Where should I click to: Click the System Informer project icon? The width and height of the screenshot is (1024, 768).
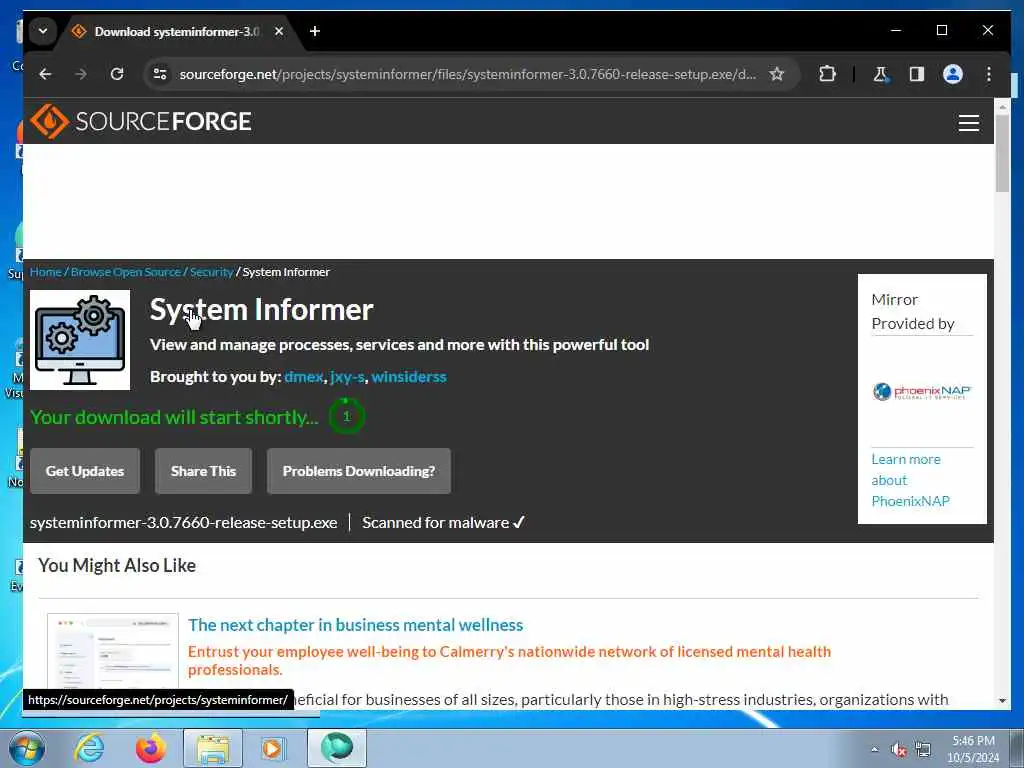pos(80,340)
